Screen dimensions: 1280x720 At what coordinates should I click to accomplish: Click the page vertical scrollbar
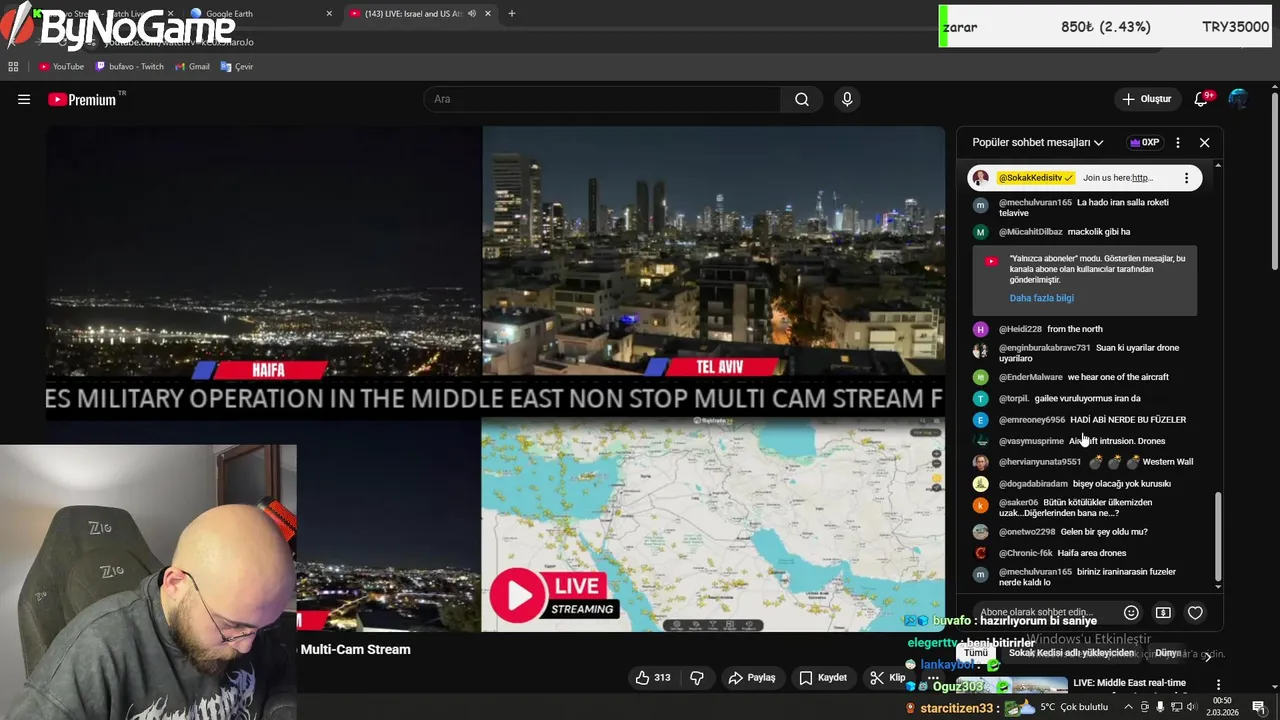pos(1274,180)
